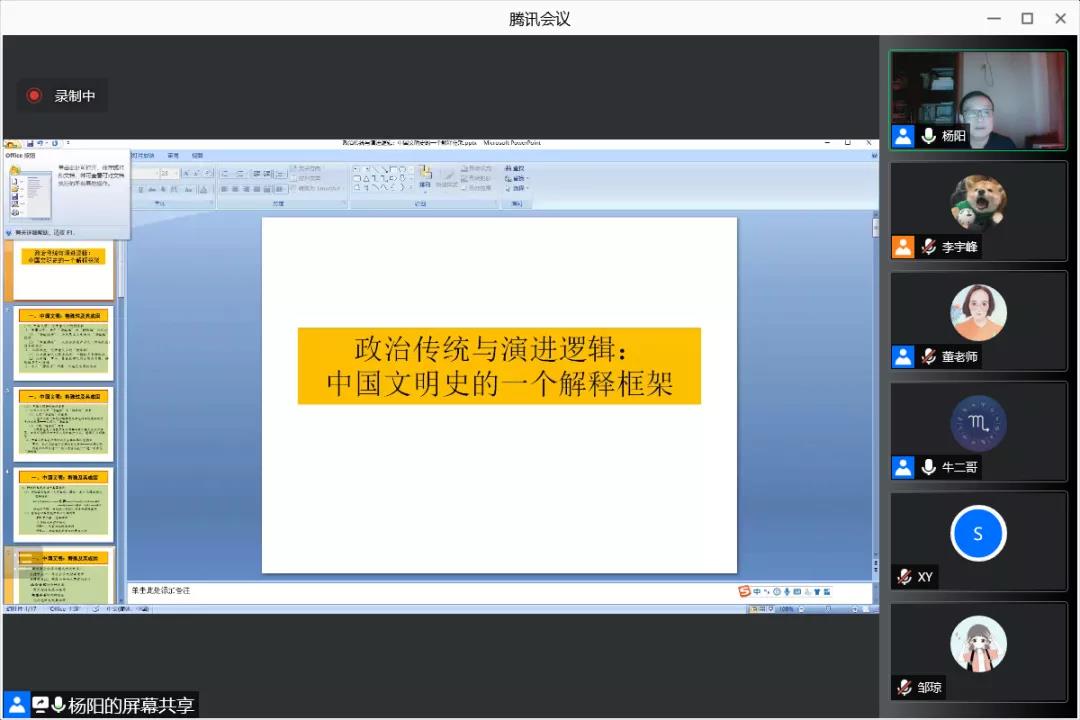1080x720 pixels.
Task: Click 李宇峰's dog avatar
Action: pyautogui.click(x=978, y=202)
